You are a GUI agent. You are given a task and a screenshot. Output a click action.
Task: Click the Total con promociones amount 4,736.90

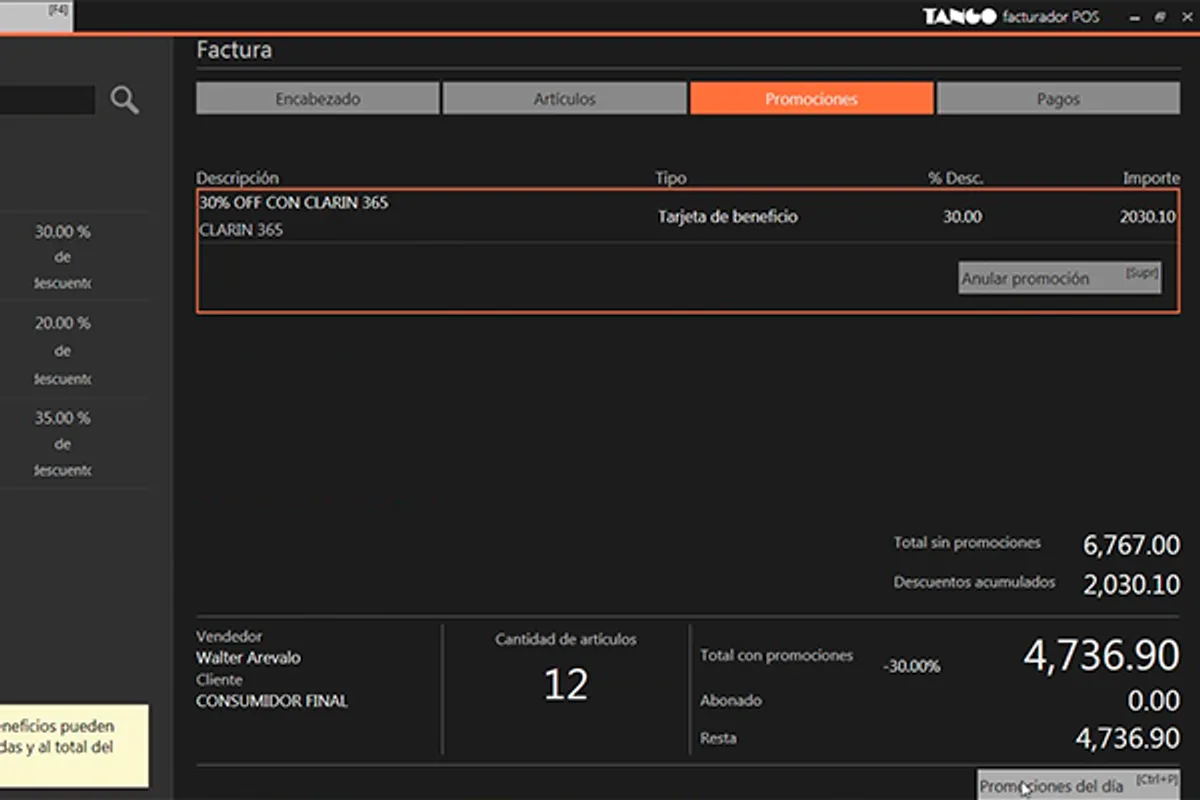[1101, 655]
